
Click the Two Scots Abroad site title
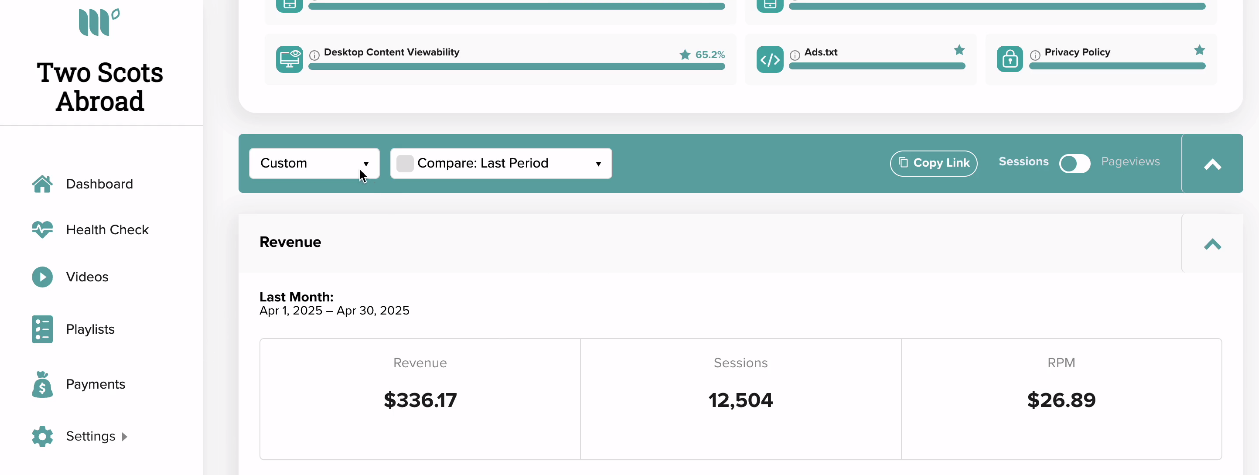pyautogui.click(x=100, y=87)
